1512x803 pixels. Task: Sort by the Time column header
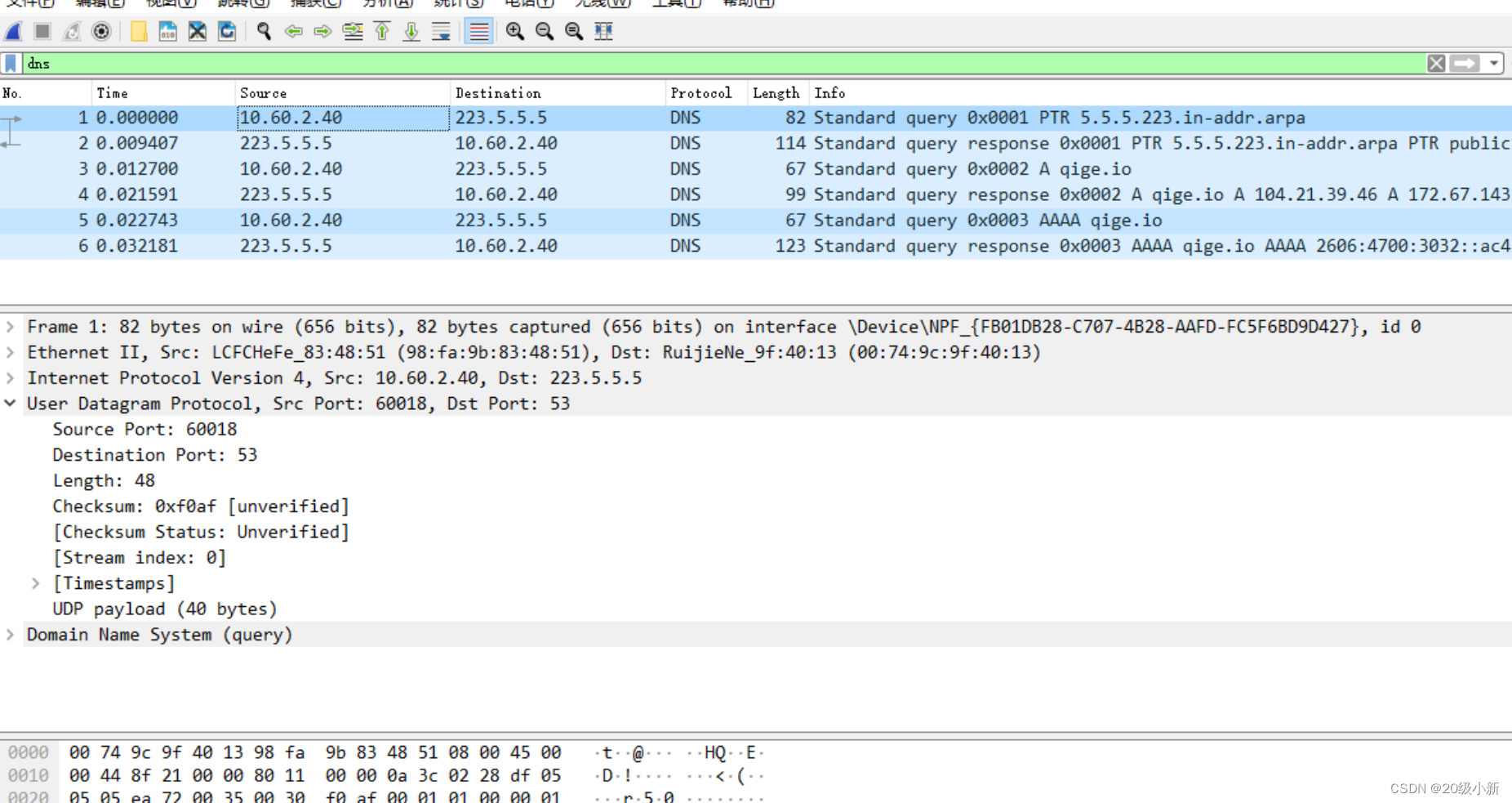pyautogui.click(x=163, y=93)
